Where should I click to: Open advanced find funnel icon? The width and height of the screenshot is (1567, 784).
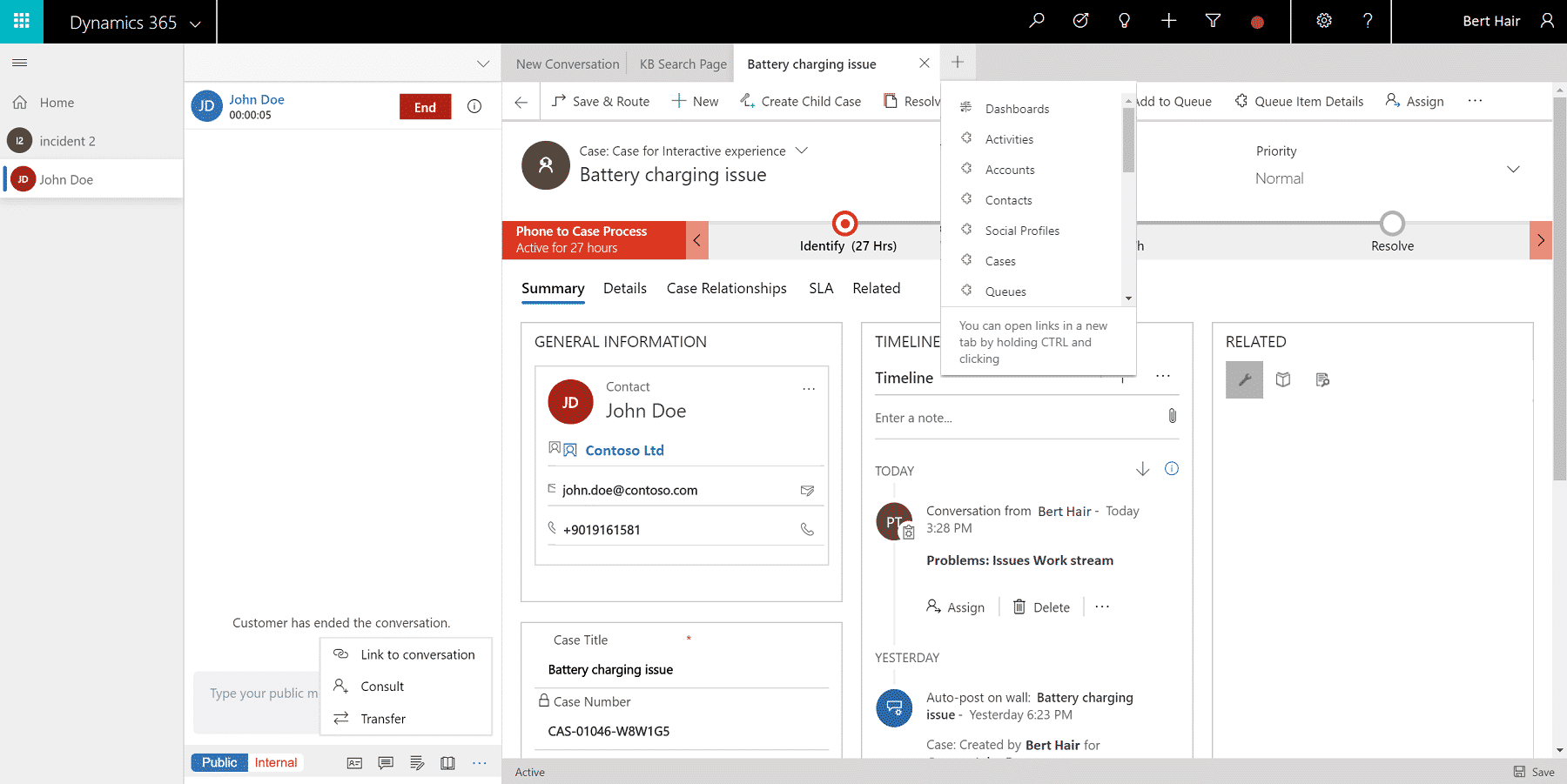coord(1213,21)
